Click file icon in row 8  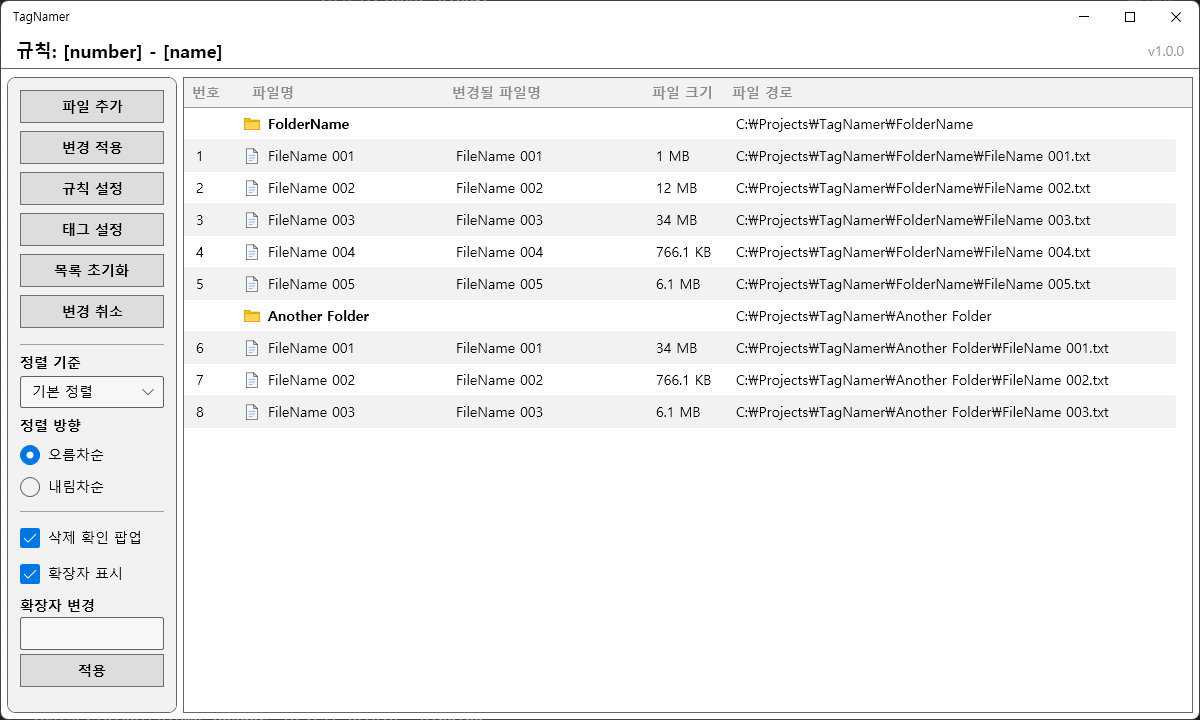click(x=252, y=412)
